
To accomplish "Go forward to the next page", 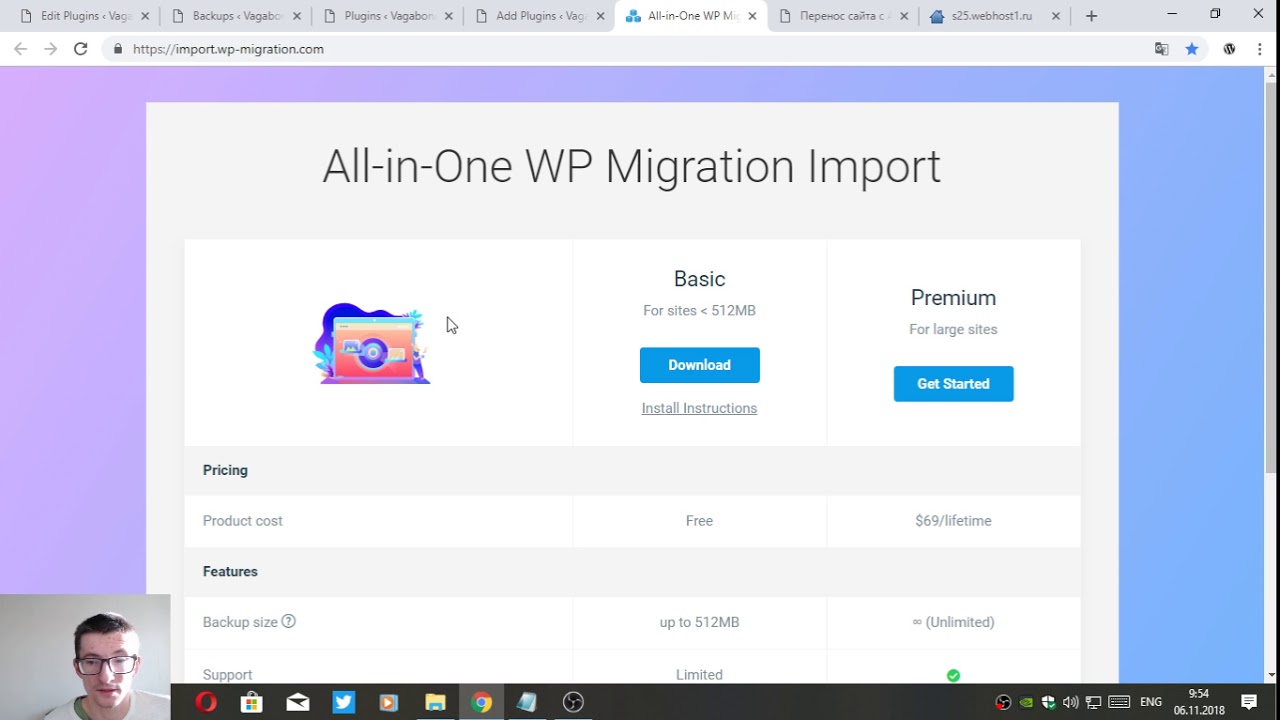I will 50,49.
